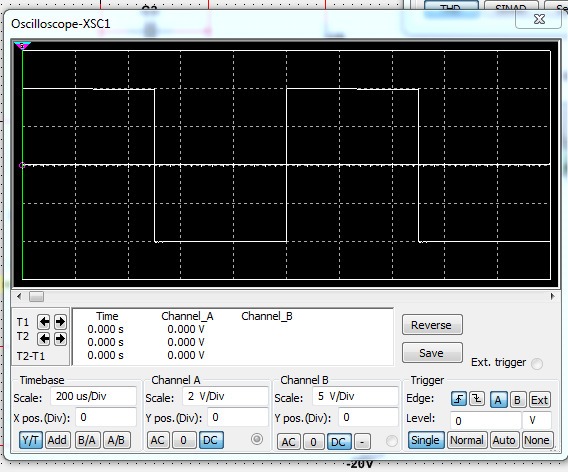The width and height of the screenshot is (568, 472).
Task: Select B/A display mode
Action: point(87,440)
